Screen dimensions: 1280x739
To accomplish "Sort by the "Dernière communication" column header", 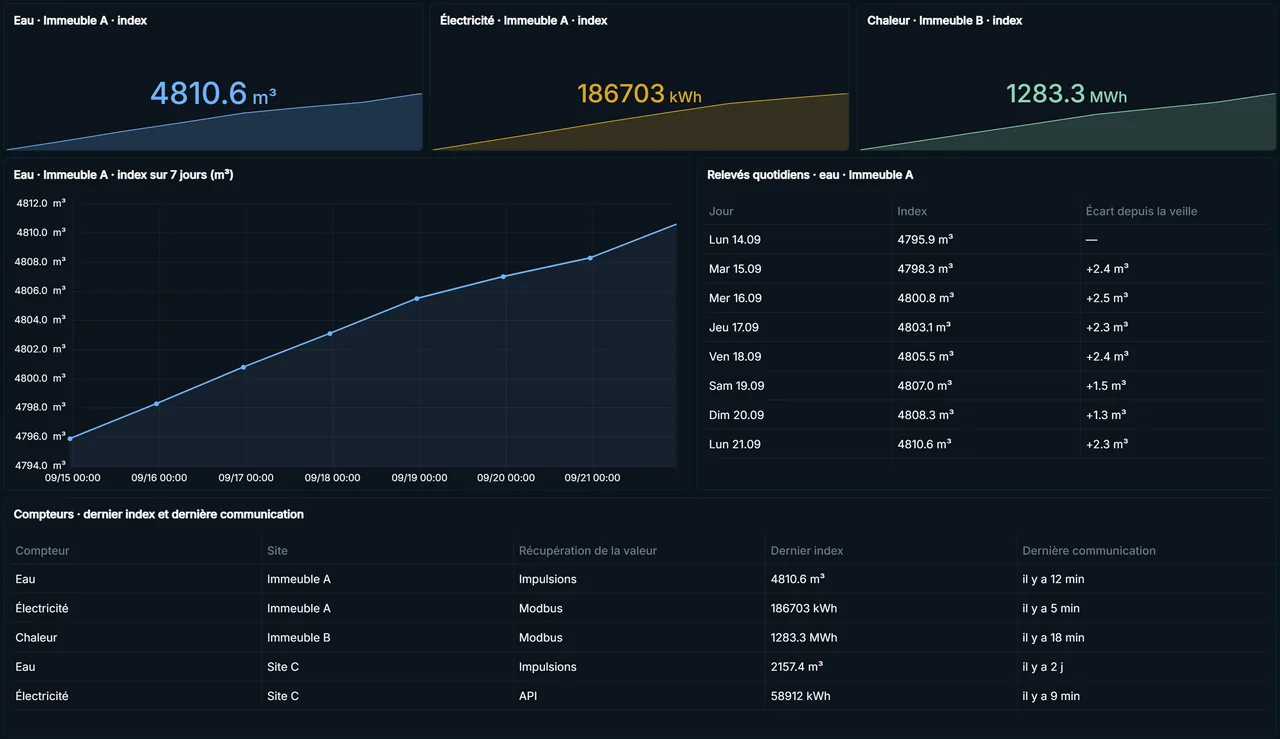I will [1088, 551].
